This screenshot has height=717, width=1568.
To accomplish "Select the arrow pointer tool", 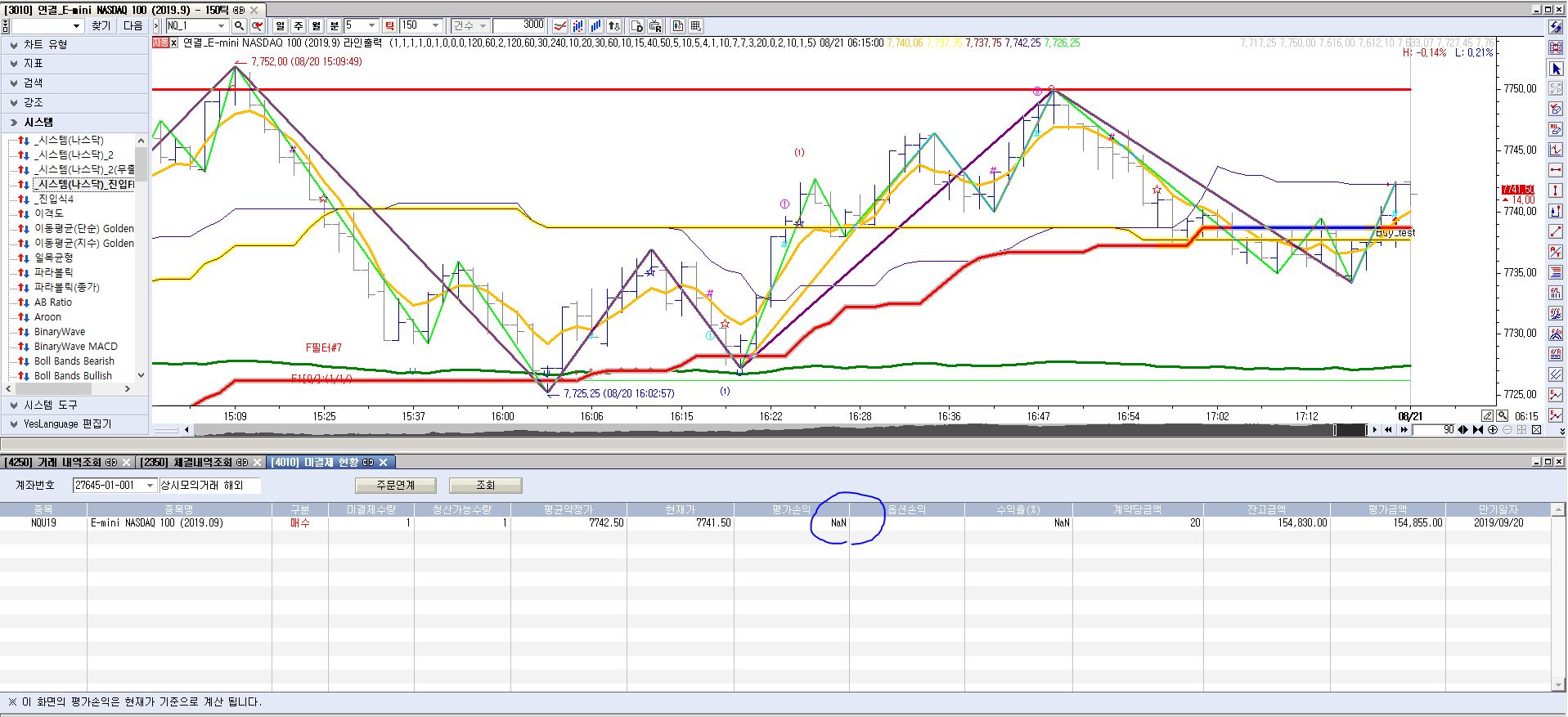I will coord(1556,69).
